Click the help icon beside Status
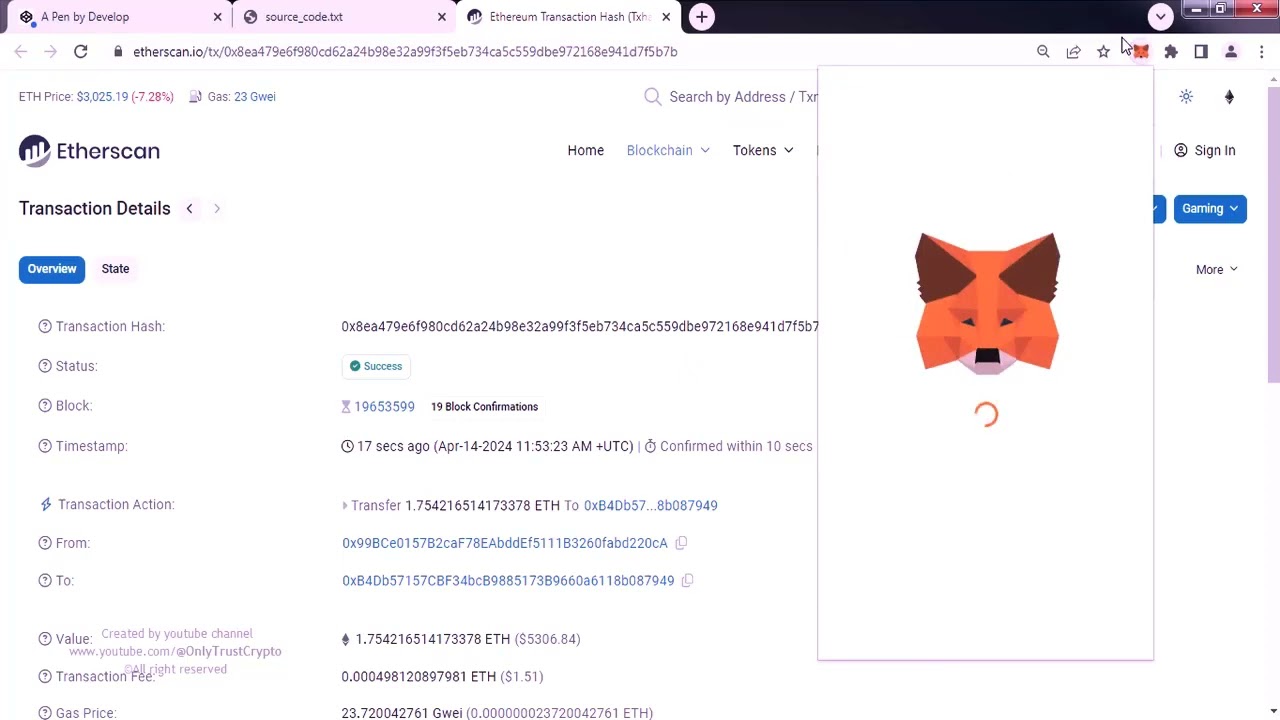Image resolution: width=1280 pixels, height=720 pixels. tap(45, 366)
